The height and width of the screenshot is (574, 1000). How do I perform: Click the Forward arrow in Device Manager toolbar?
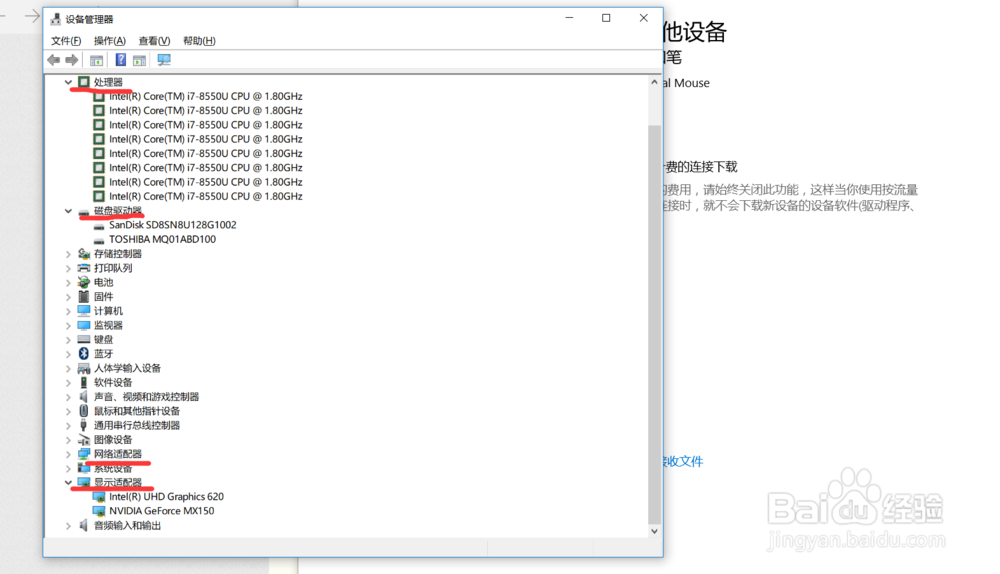(72, 60)
